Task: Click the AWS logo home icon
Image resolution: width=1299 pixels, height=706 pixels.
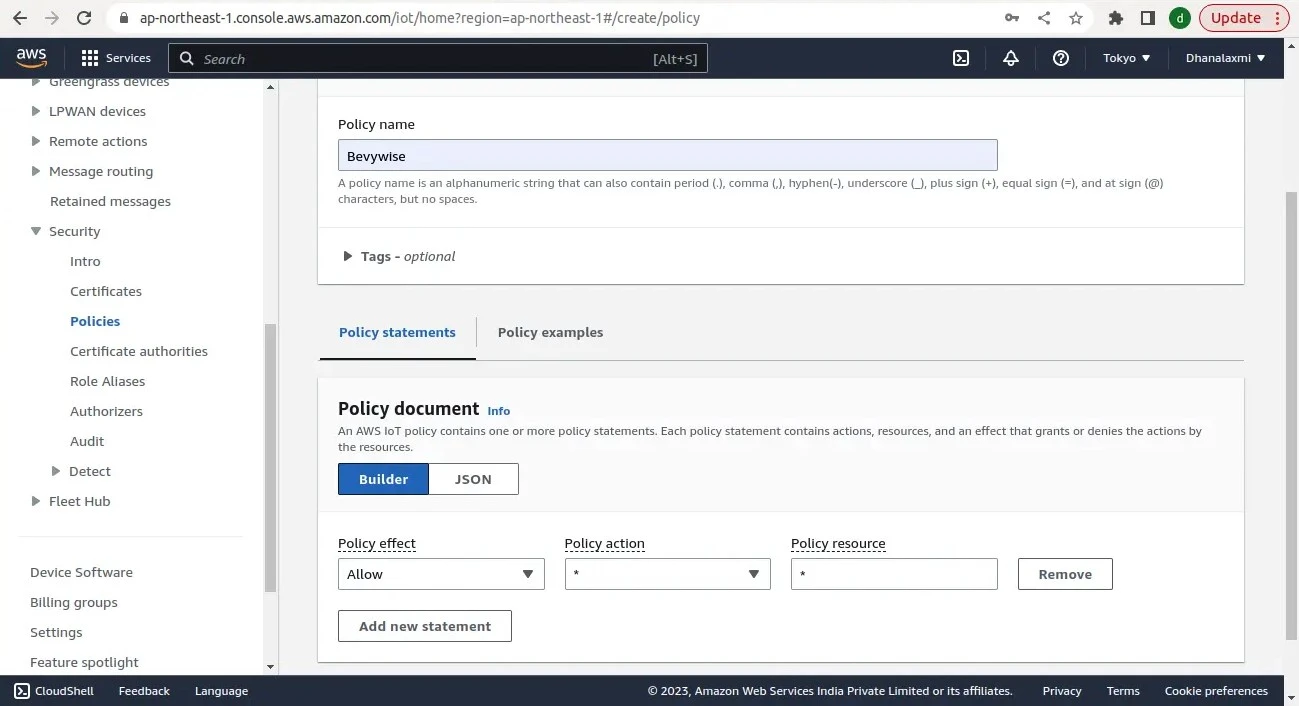Action: pyautogui.click(x=31, y=58)
